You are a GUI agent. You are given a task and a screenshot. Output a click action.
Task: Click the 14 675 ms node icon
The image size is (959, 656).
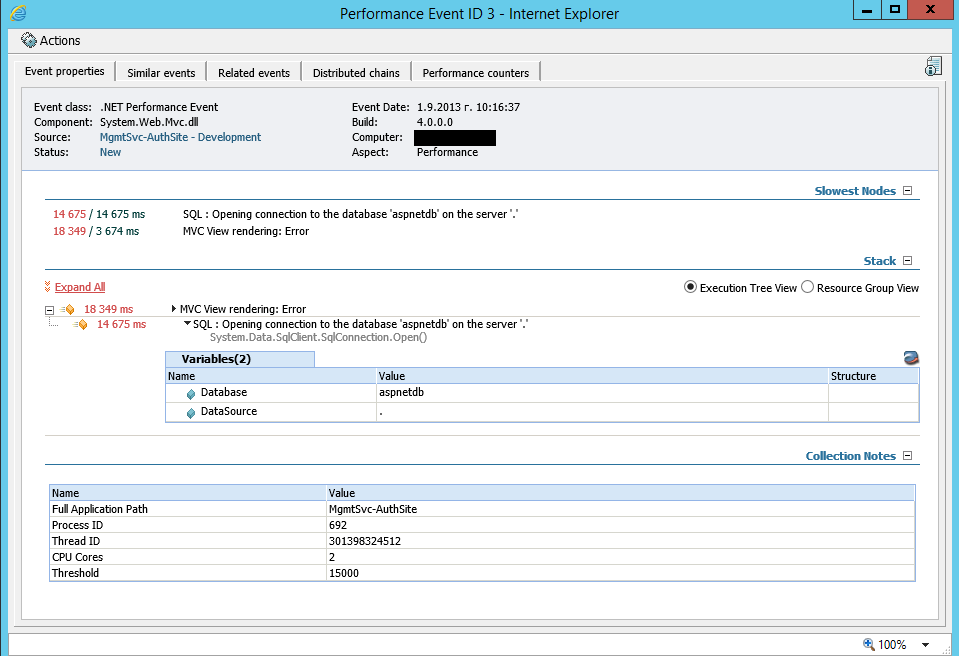click(81, 325)
